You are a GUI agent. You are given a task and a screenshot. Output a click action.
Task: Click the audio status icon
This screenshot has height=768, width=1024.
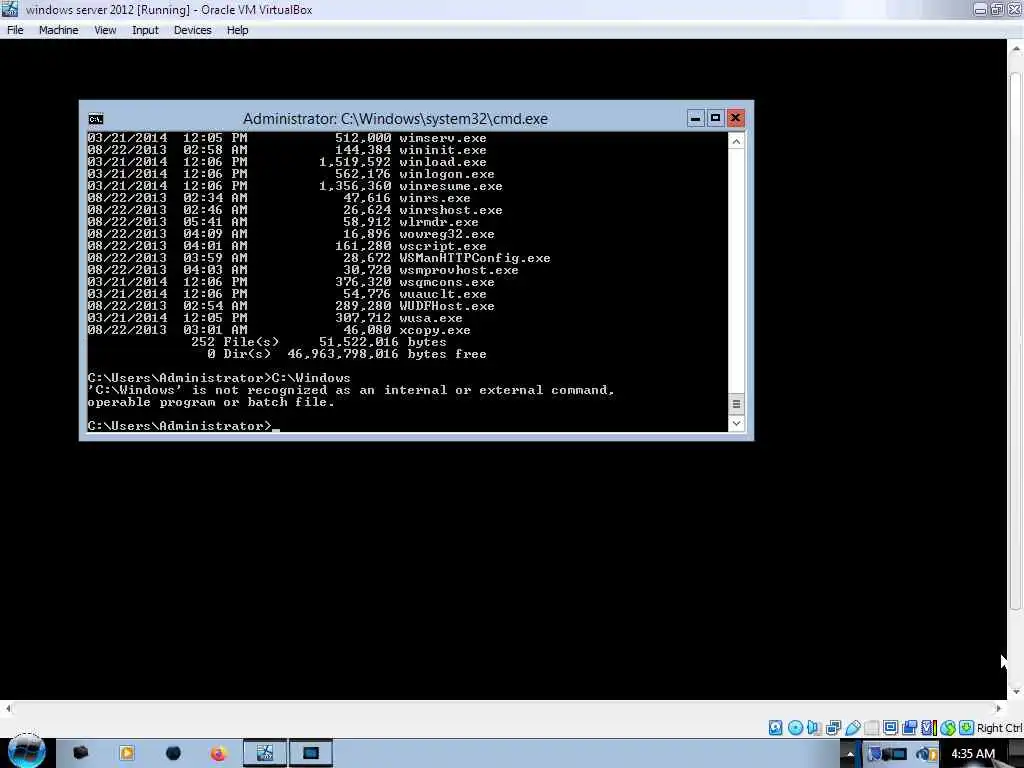tap(814, 728)
